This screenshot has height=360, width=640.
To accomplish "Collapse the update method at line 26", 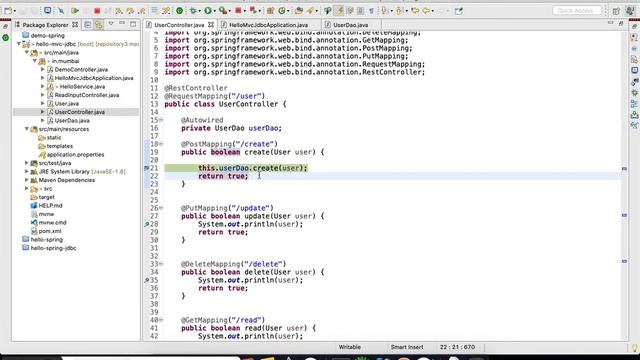I will [x=161, y=208].
